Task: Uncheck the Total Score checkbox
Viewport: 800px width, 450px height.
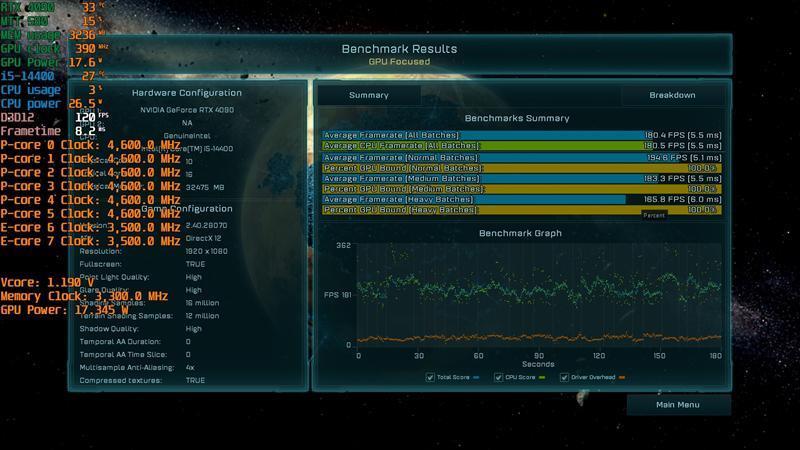Action: [x=429, y=377]
